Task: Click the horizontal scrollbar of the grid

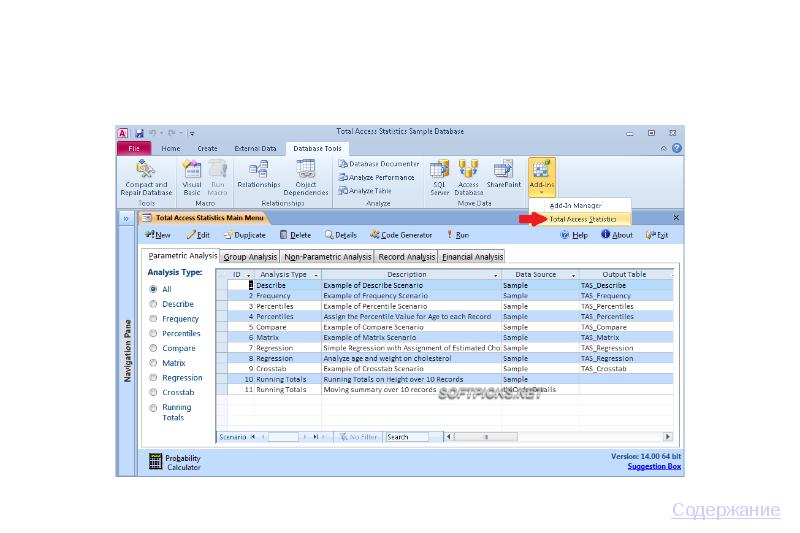Action: click(560, 437)
